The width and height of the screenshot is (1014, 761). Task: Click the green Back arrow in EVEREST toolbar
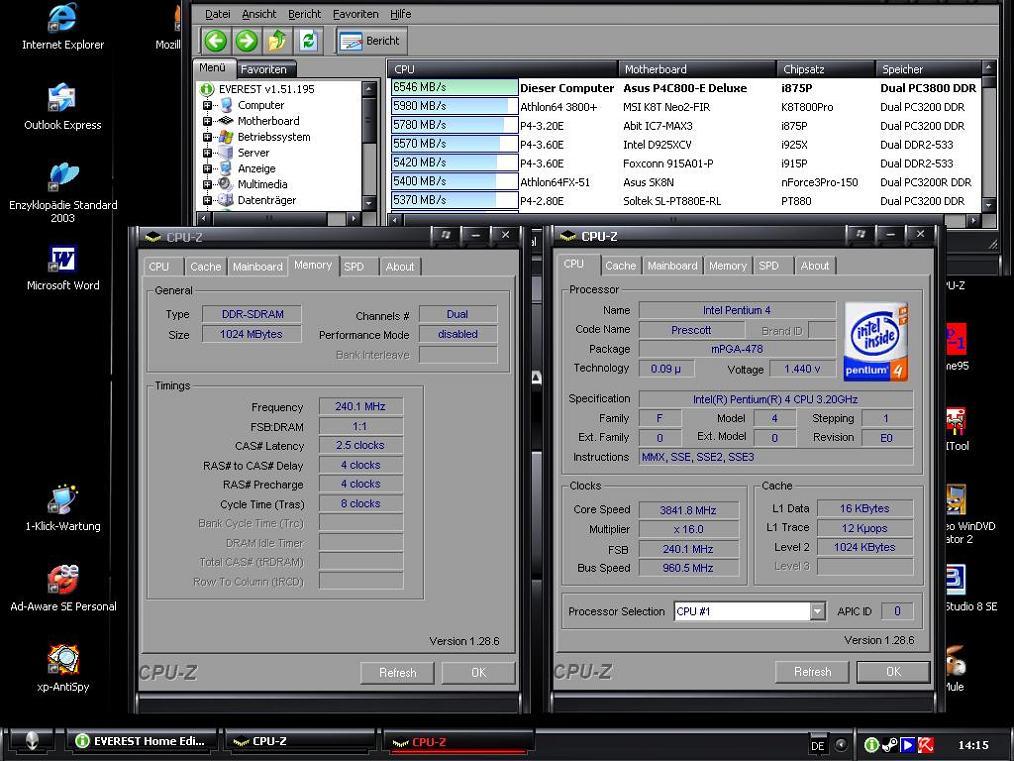(x=215, y=41)
